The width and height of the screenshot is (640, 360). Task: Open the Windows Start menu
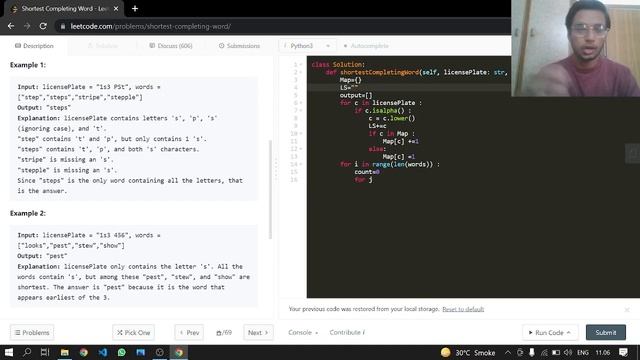(9, 352)
